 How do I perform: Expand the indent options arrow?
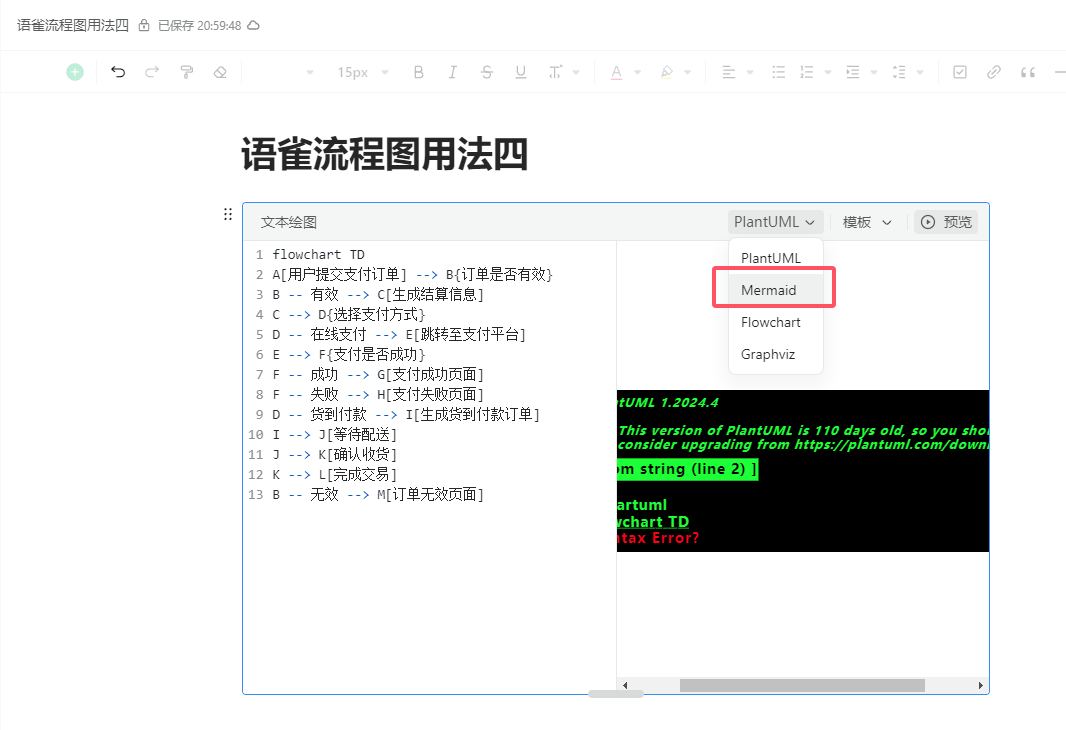(x=874, y=72)
